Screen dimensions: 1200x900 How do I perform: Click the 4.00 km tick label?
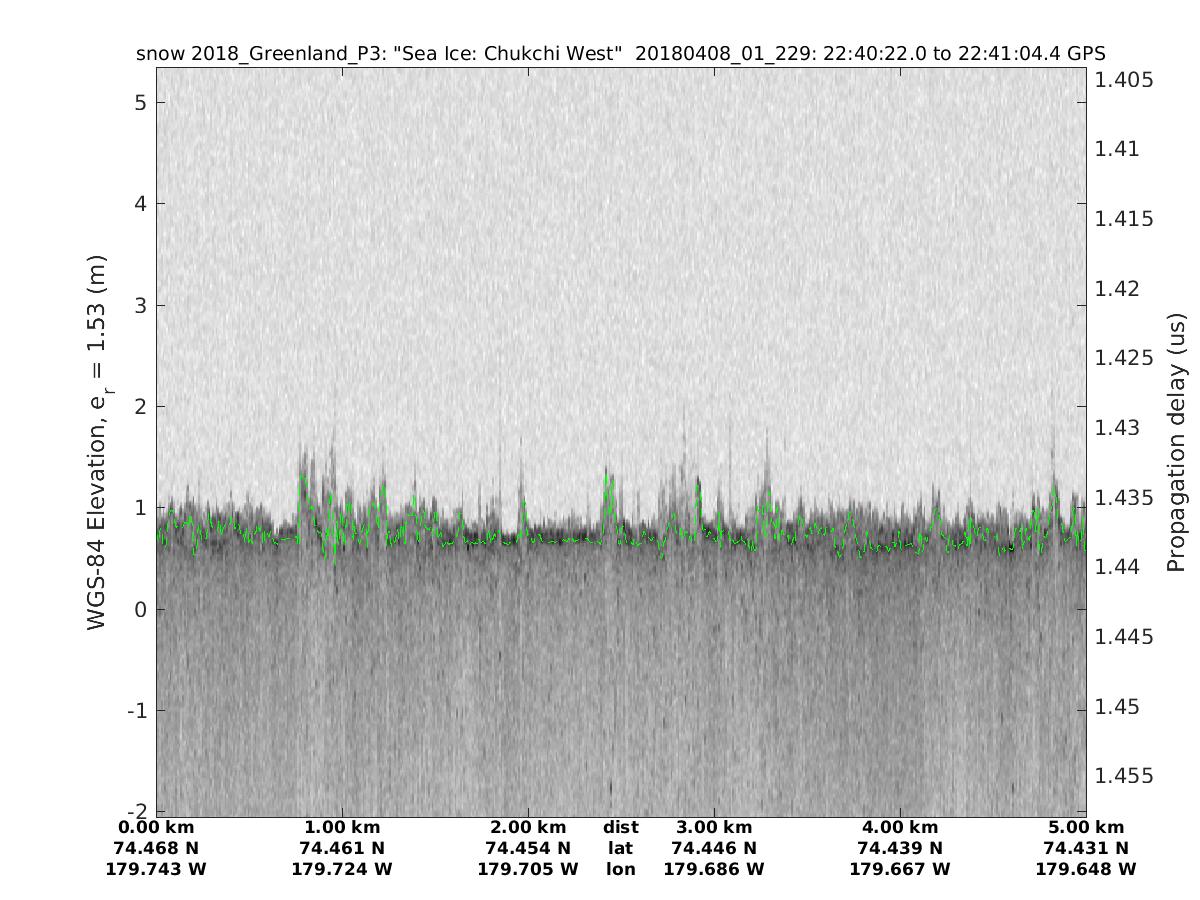(900, 827)
